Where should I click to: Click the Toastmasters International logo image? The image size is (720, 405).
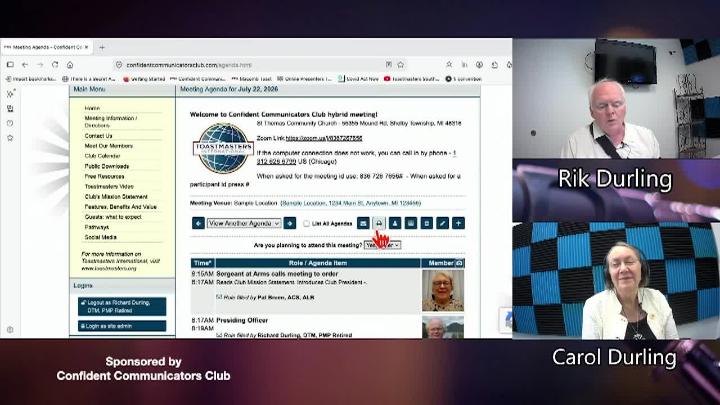click(x=223, y=148)
